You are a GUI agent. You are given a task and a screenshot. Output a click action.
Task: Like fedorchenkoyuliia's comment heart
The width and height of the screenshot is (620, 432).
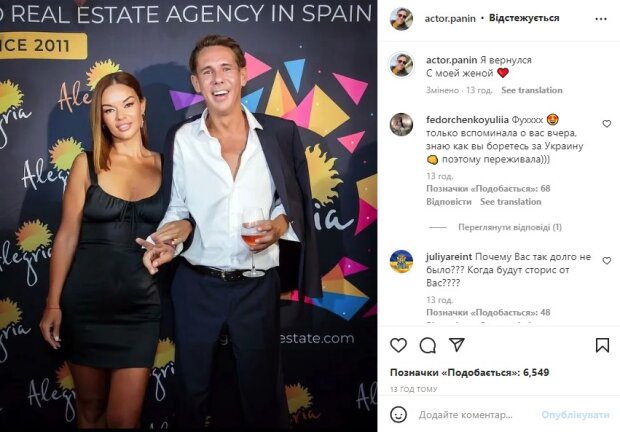[606, 124]
